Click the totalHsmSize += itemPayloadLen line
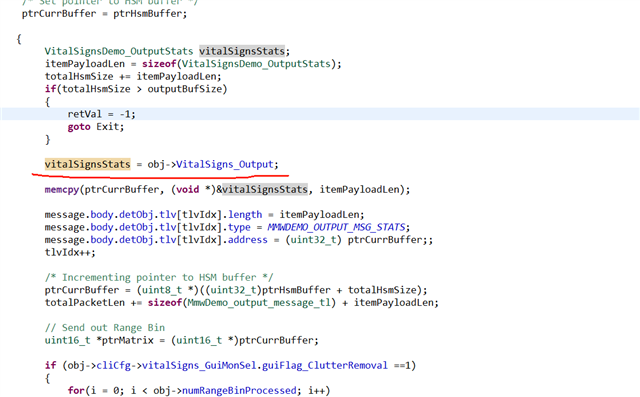640x397 pixels. (133, 76)
